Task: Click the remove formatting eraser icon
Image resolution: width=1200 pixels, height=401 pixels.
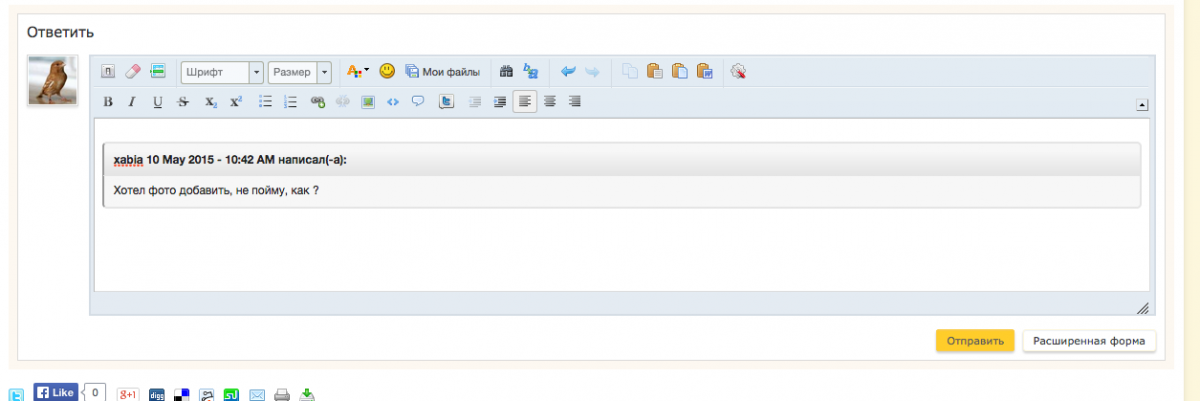Action: click(133, 72)
